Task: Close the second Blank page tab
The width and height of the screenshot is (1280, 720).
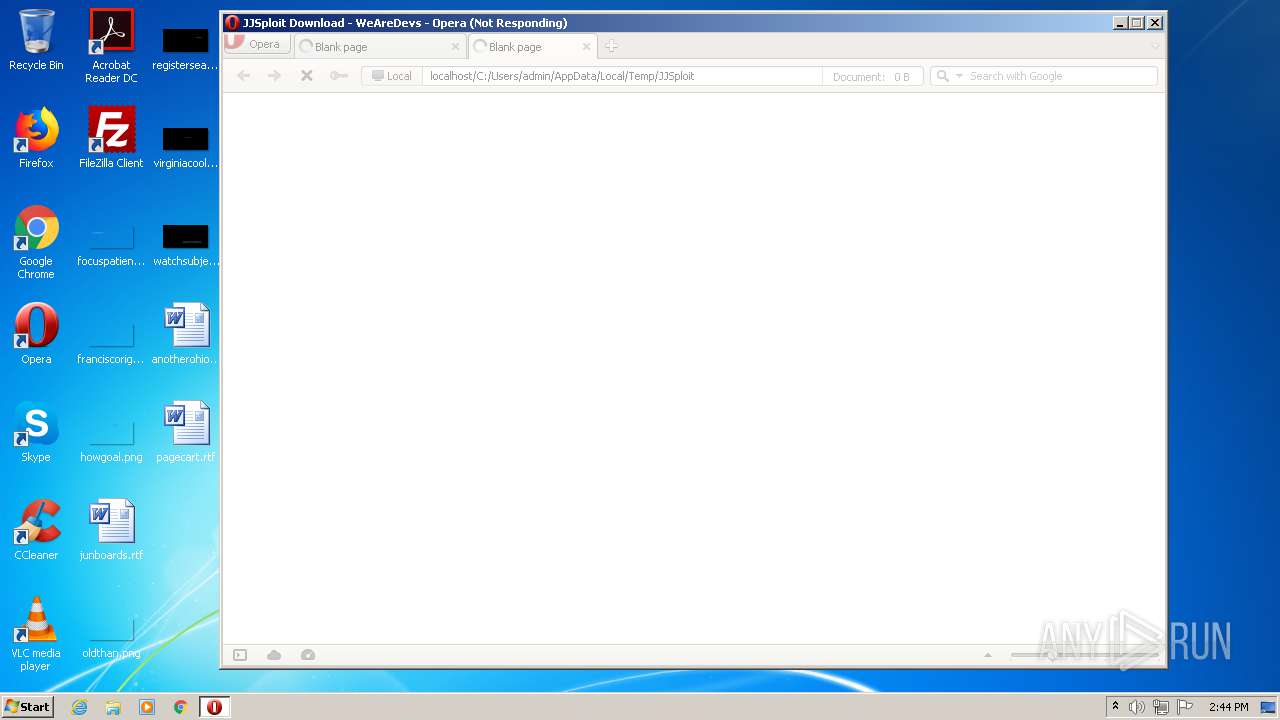Action: pyautogui.click(x=586, y=46)
